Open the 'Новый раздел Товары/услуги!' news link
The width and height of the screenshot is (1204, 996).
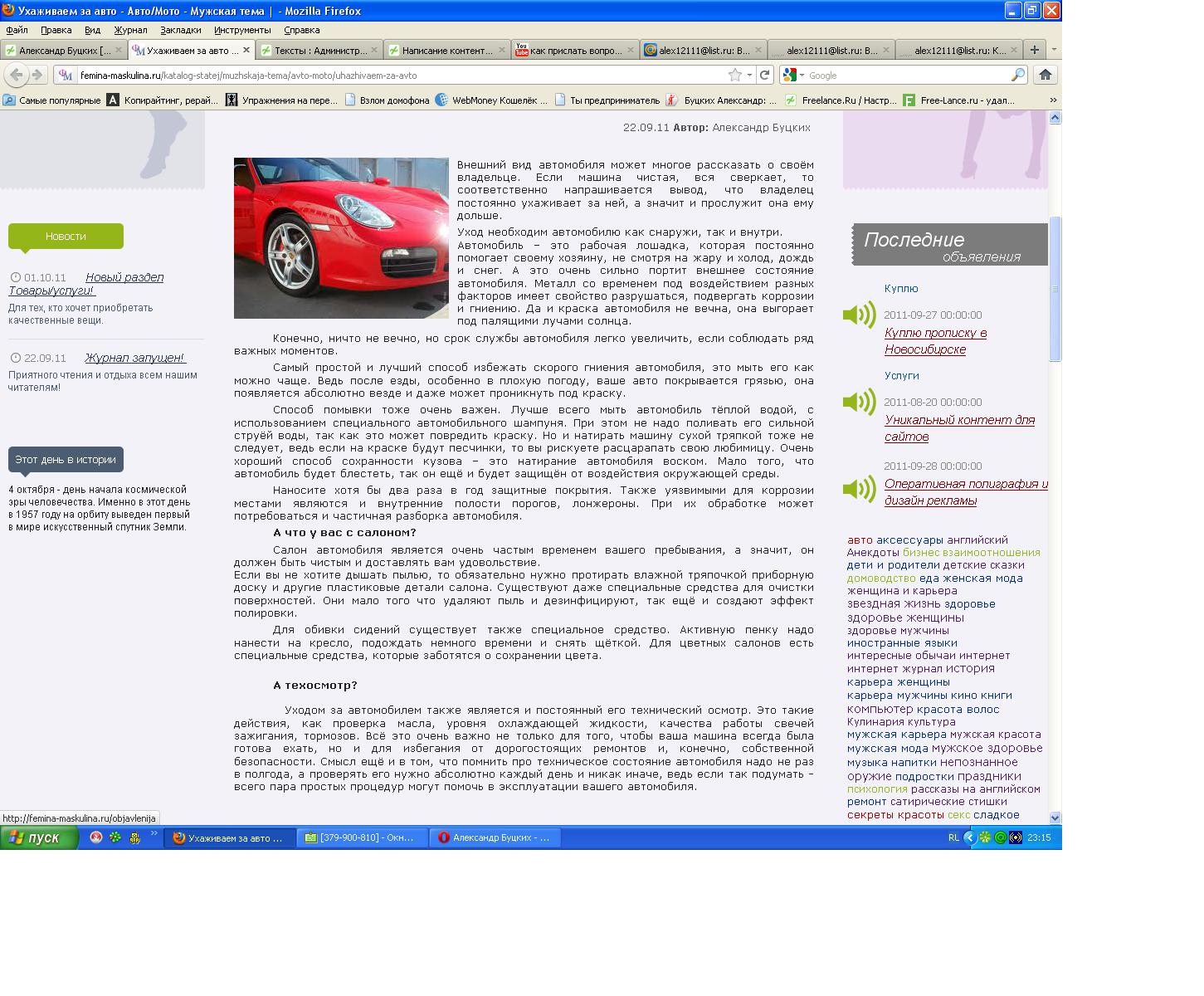pos(86,284)
